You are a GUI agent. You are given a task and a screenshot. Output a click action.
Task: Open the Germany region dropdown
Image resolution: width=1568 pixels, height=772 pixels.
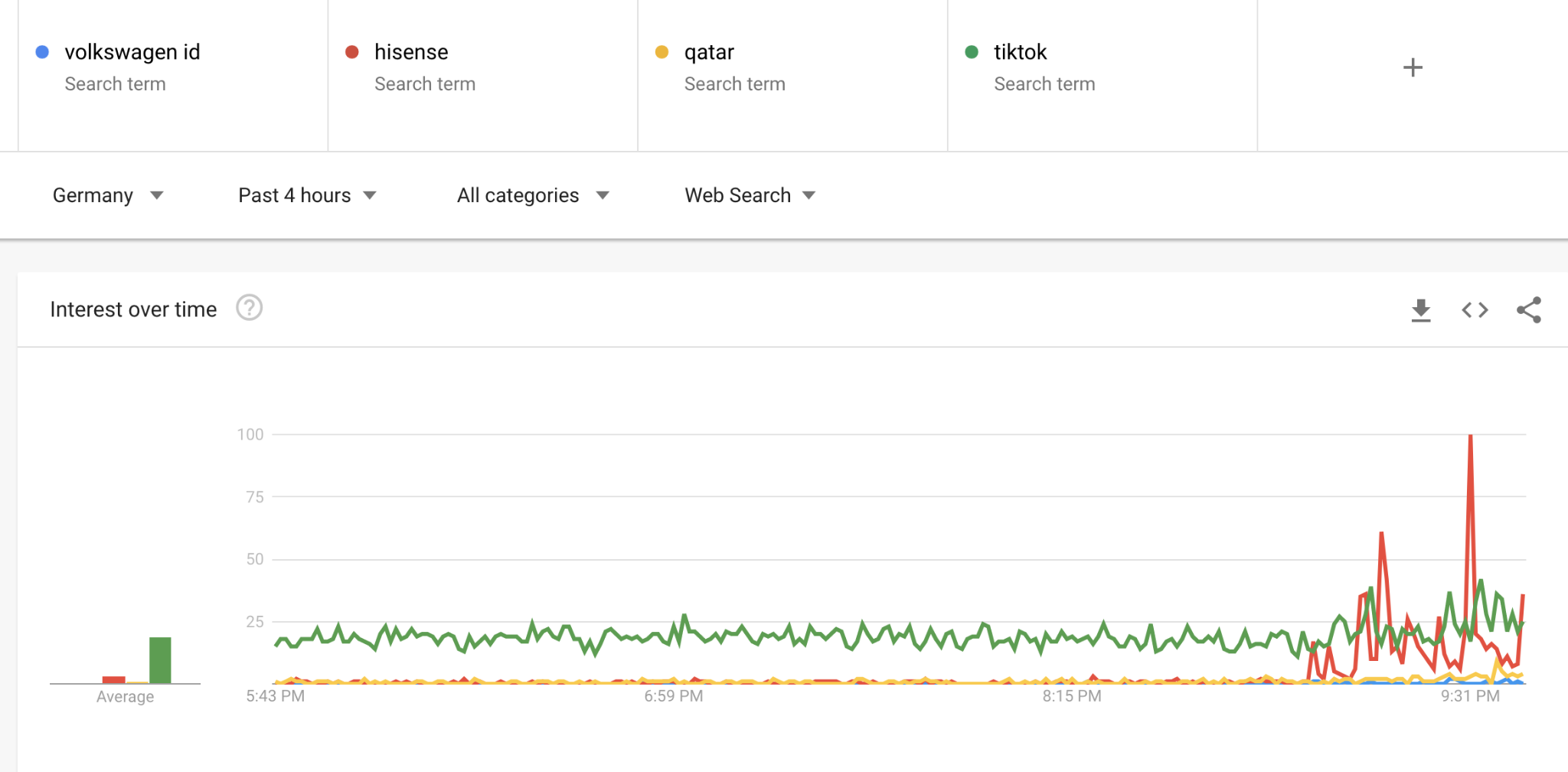tap(108, 195)
